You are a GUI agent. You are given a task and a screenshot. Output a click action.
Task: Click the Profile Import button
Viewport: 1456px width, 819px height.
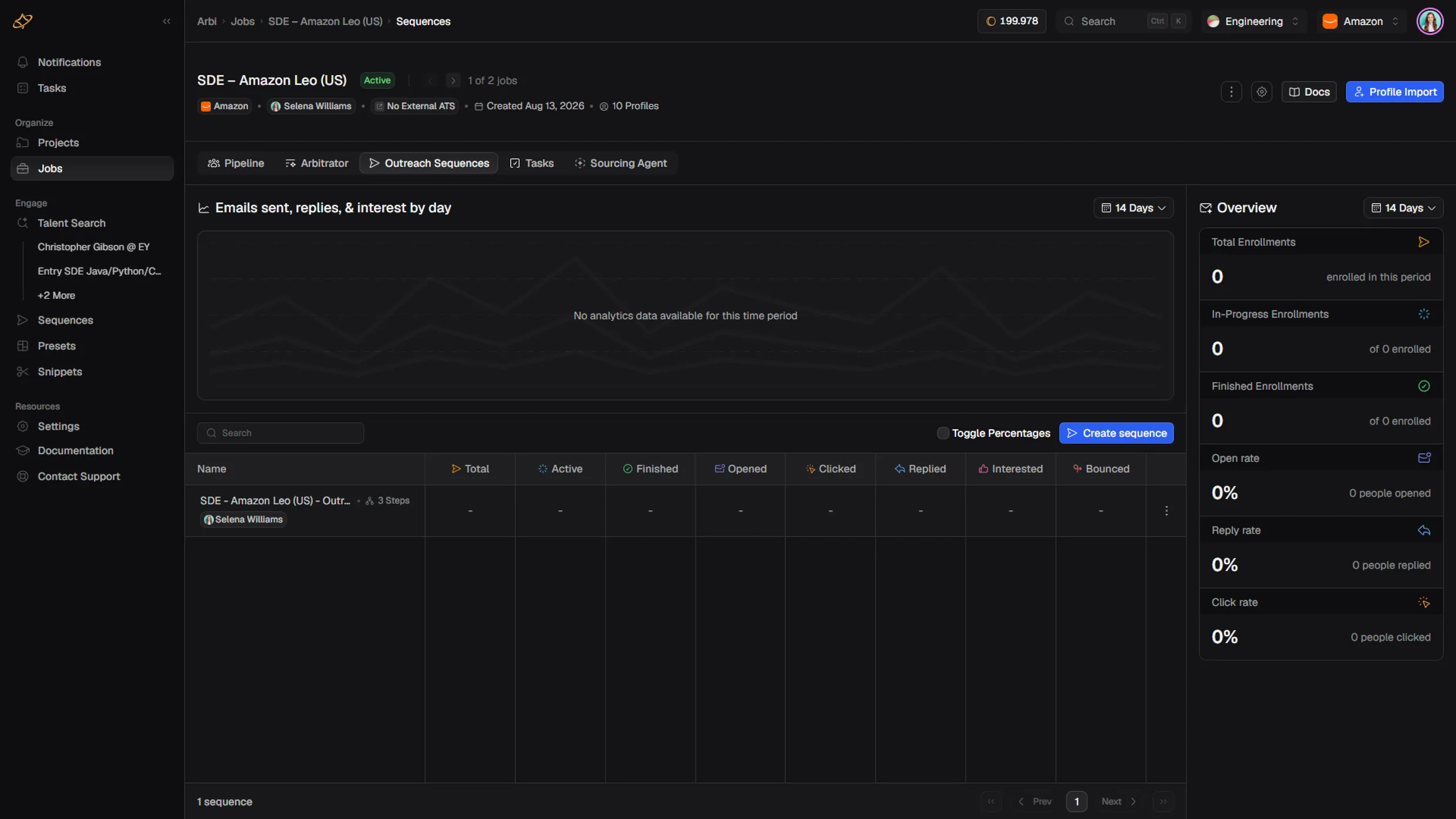click(1395, 92)
